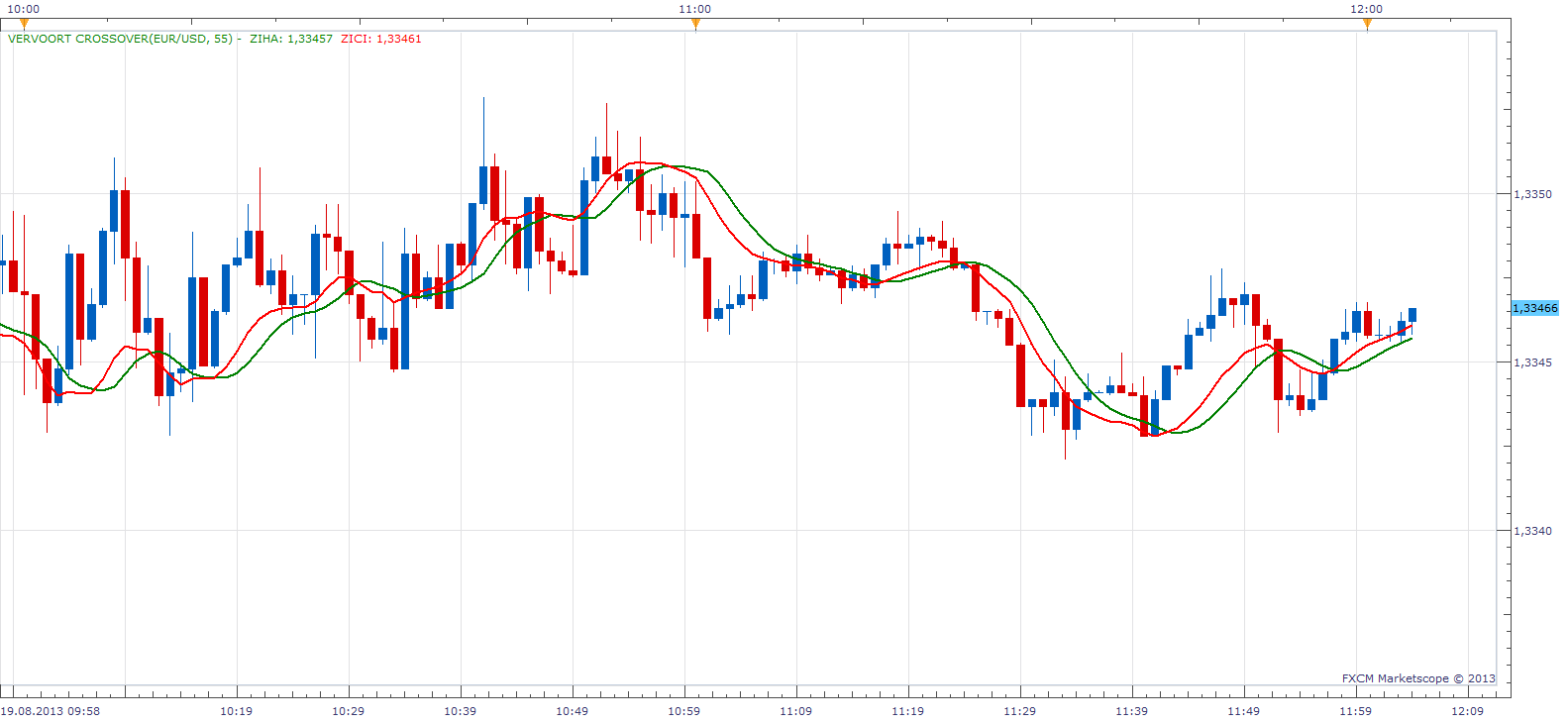Click the 12:00 top axis label
The image size is (1568, 723).
click(x=1367, y=9)
